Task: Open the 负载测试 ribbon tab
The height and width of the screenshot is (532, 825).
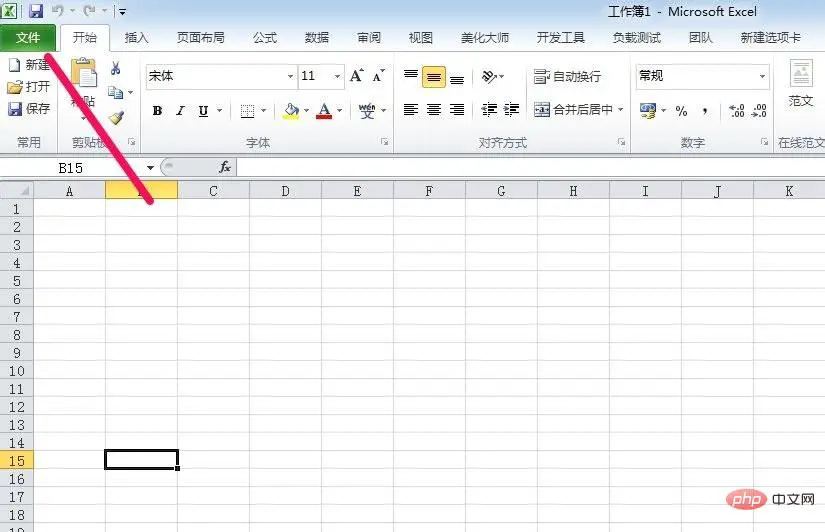Action: point(637,38)
